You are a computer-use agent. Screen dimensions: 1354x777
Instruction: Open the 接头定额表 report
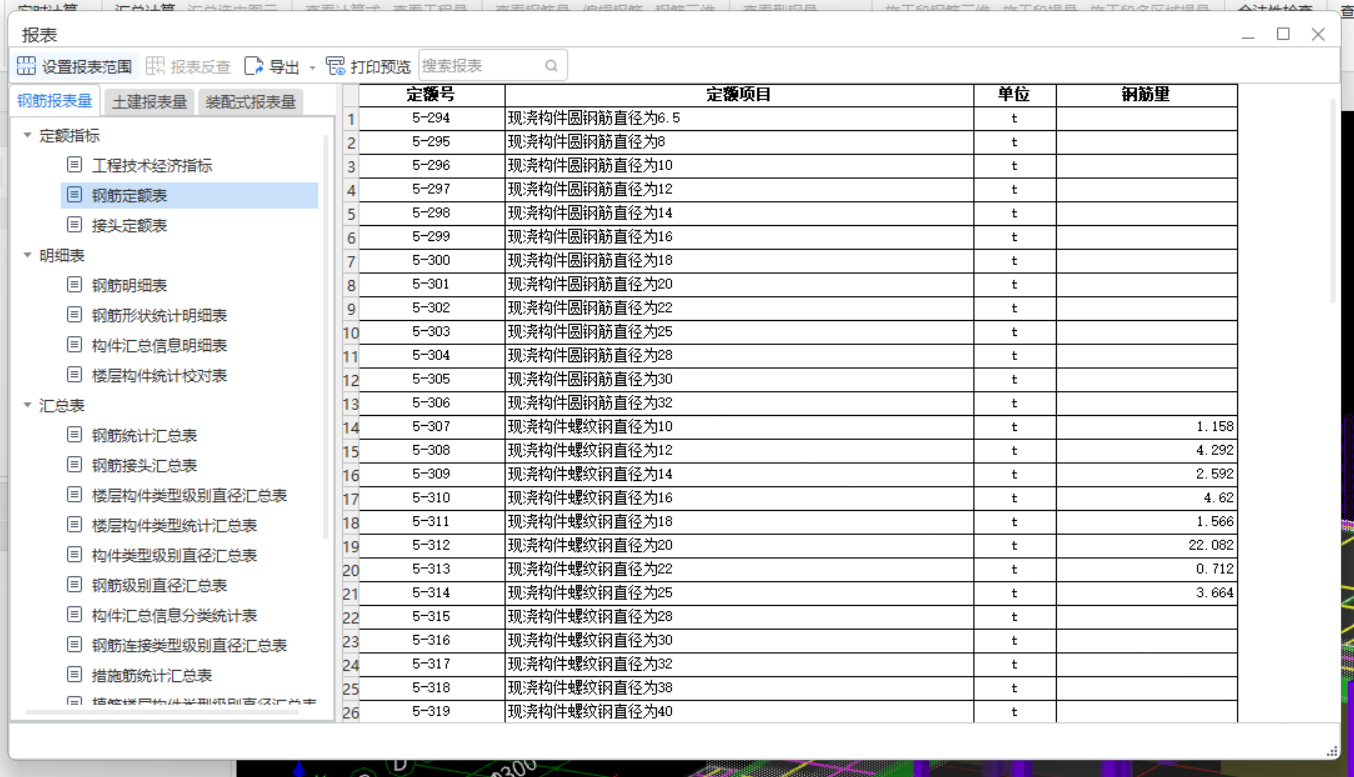point(130,226)
